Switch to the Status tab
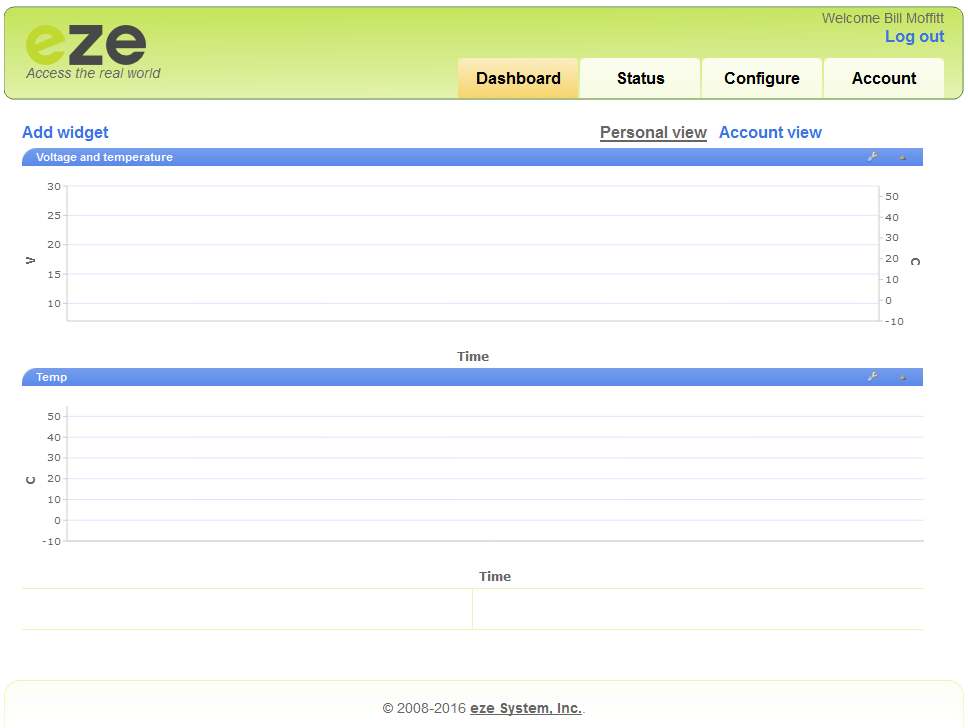This screenshot has width=968, height=728. pyautogui.click(x=640, y=78)
